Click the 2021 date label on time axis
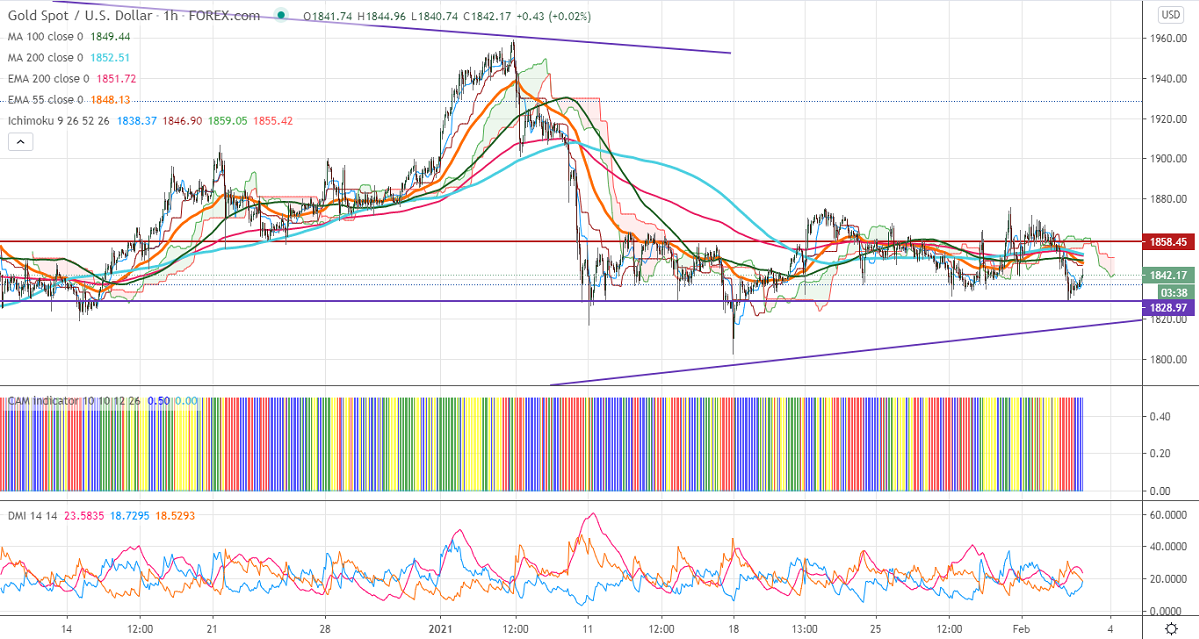 coord(440,630)
